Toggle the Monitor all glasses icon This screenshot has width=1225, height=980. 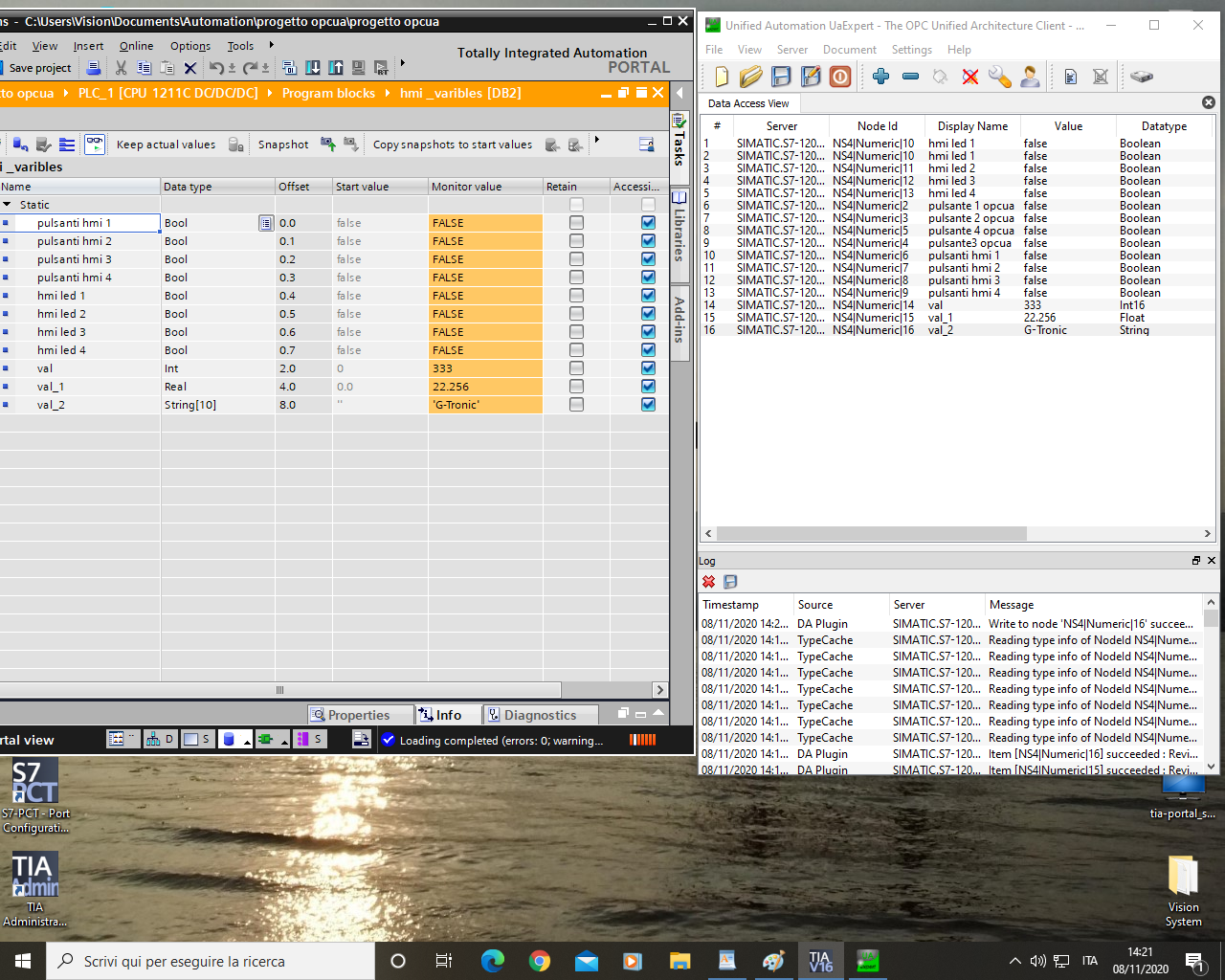pyautogui.click(x=95, y=145)
